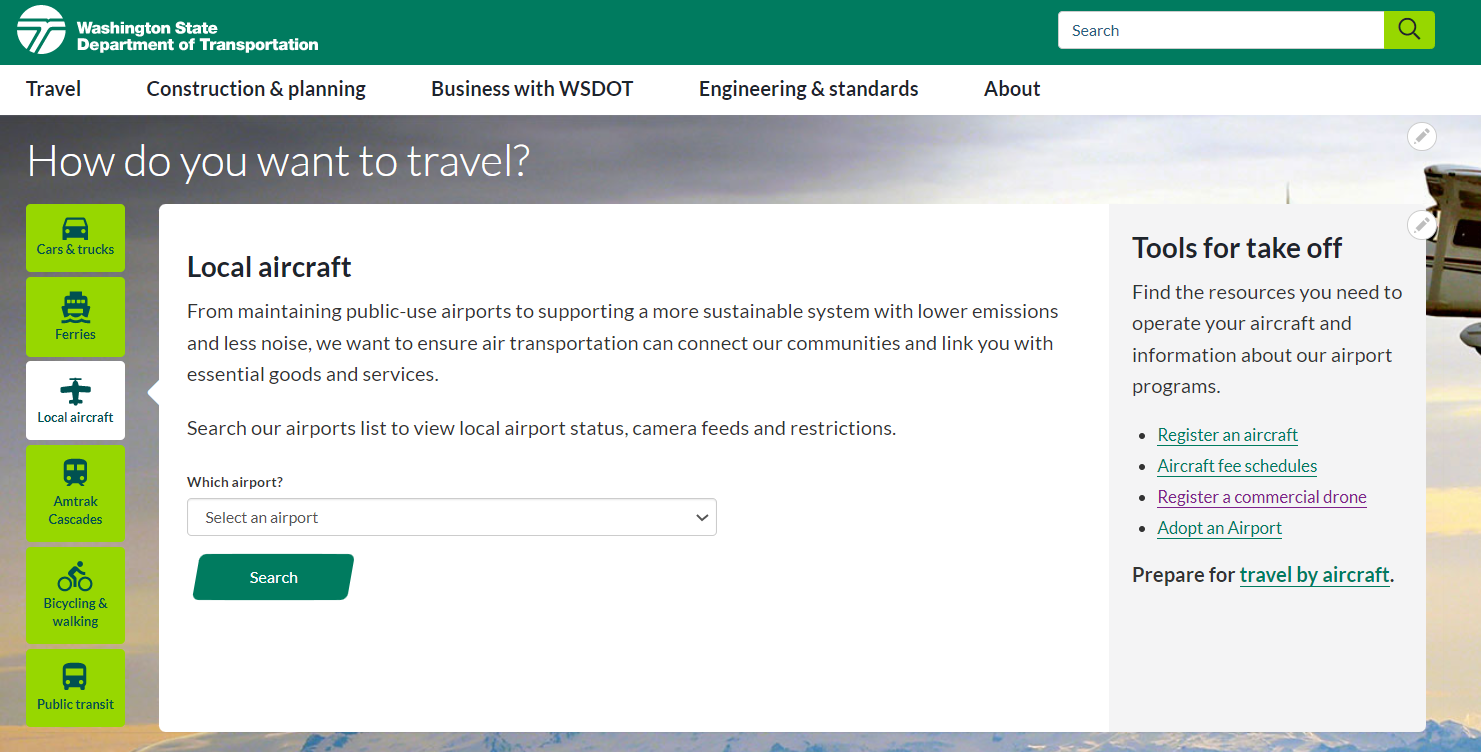Open the Travel menu
Screen dimensions: 1481x752
point(54,89)
